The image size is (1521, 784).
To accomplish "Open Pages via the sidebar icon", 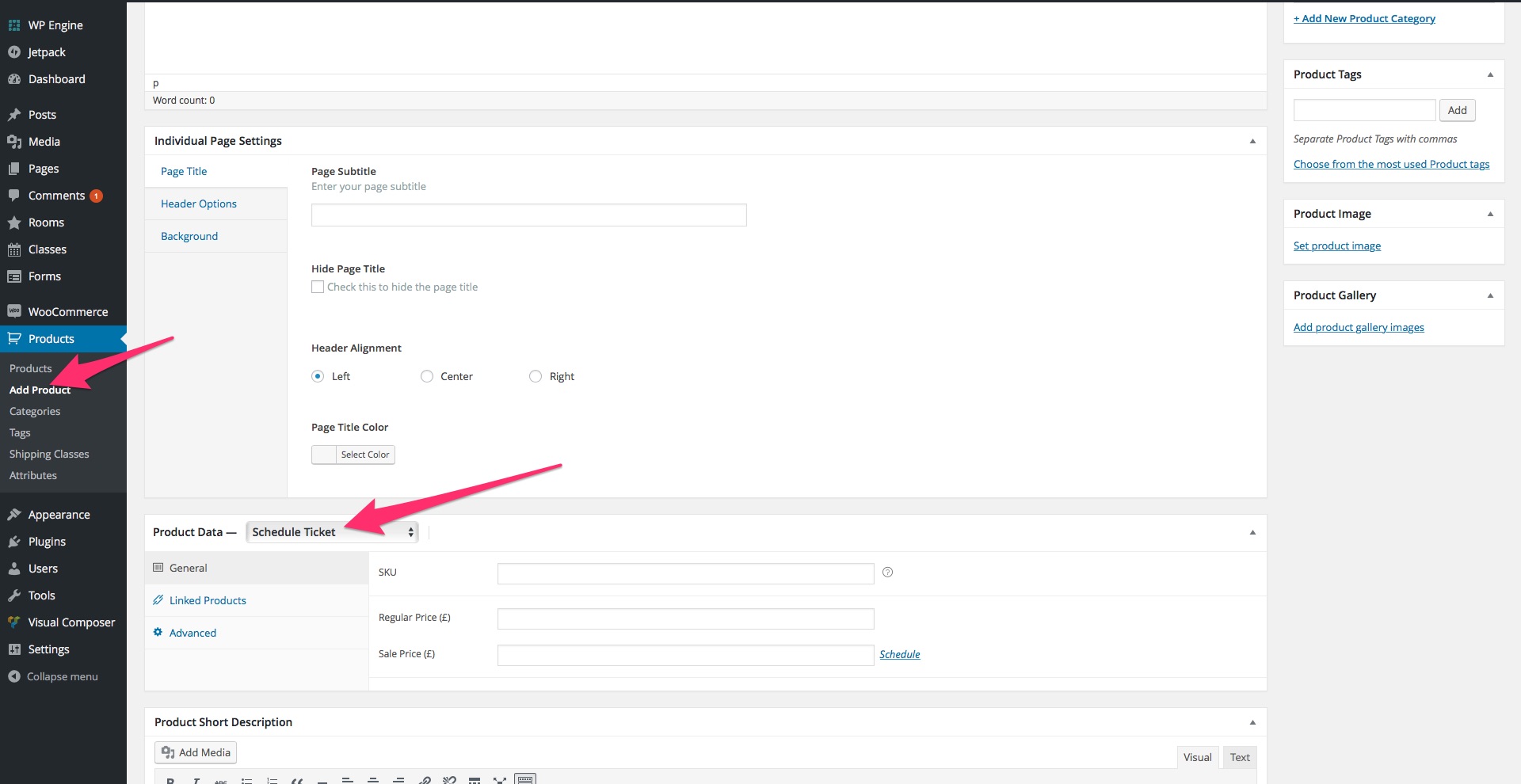I will click(x=14, y=169).
